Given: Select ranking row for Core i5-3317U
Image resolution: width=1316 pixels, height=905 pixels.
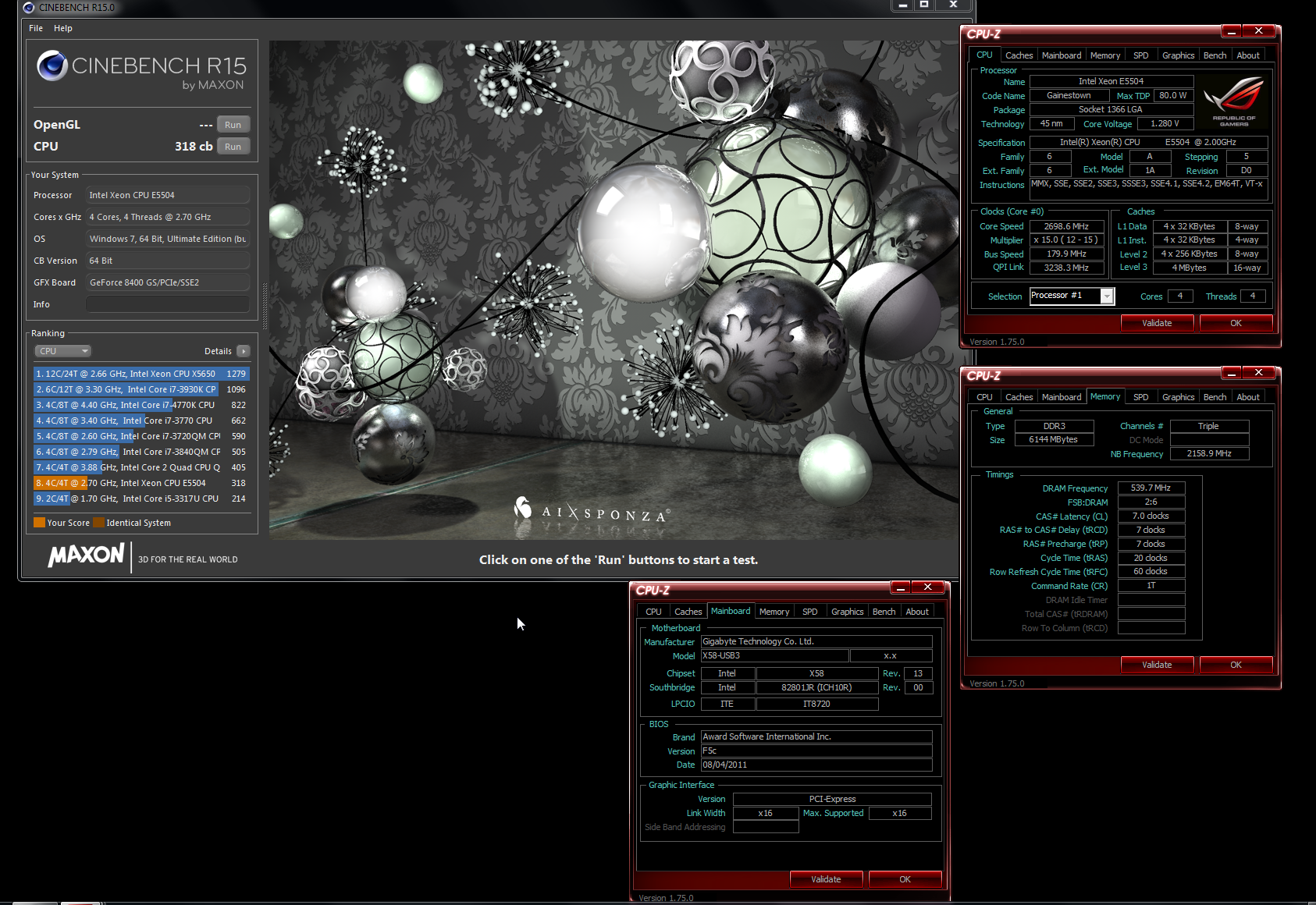Looking at the screenshot, I should click(x=141, y=499).
